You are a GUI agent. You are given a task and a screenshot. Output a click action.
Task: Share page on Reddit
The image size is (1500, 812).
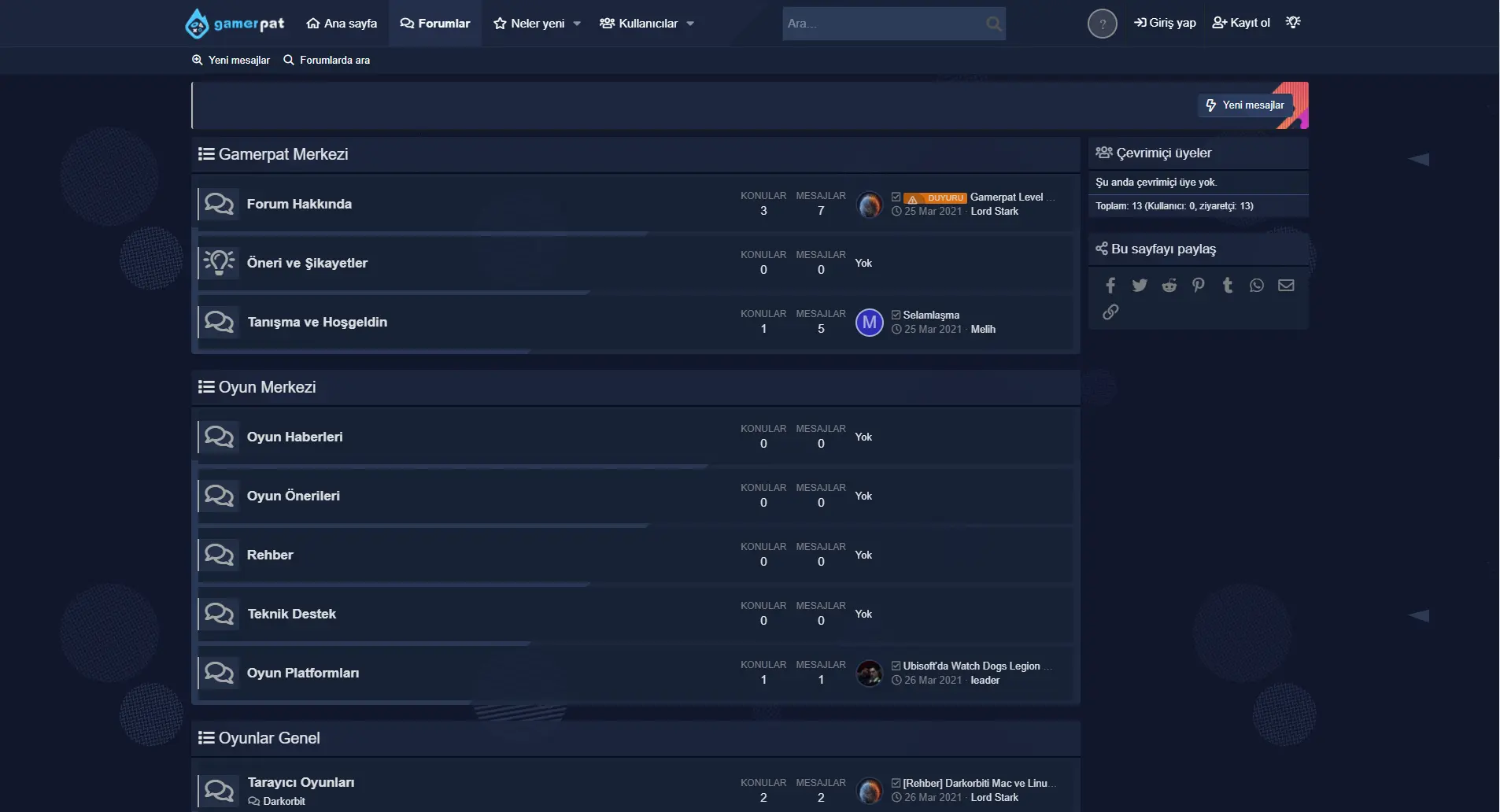tap(1169, 286)
